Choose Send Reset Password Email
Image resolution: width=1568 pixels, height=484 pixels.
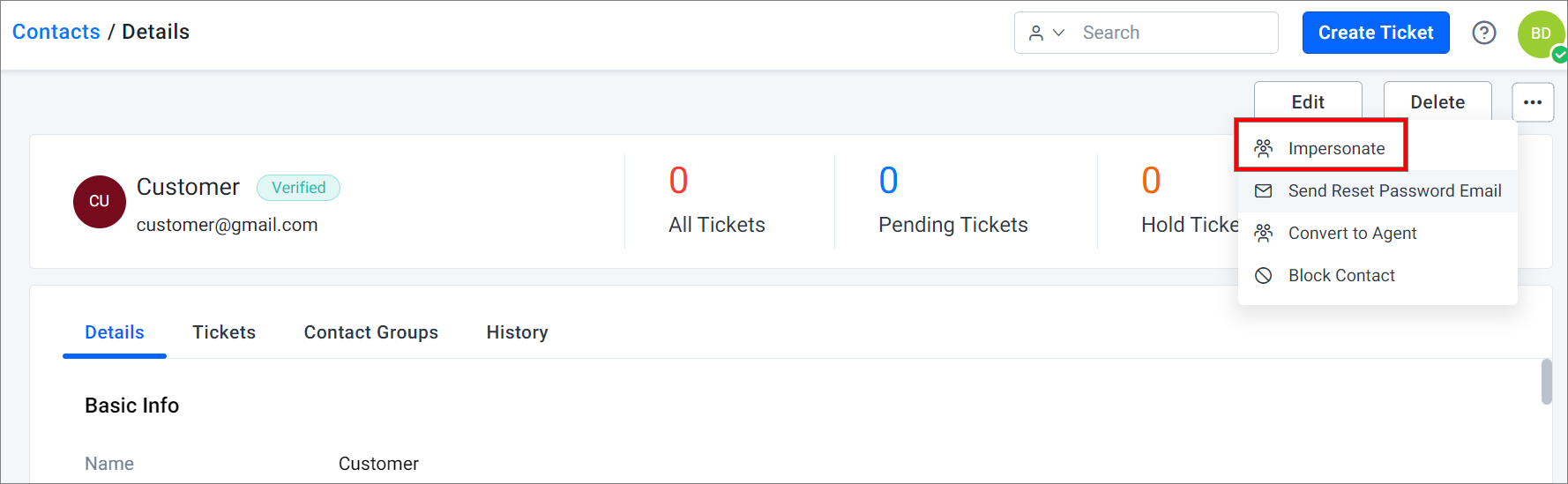point(1378,190)
